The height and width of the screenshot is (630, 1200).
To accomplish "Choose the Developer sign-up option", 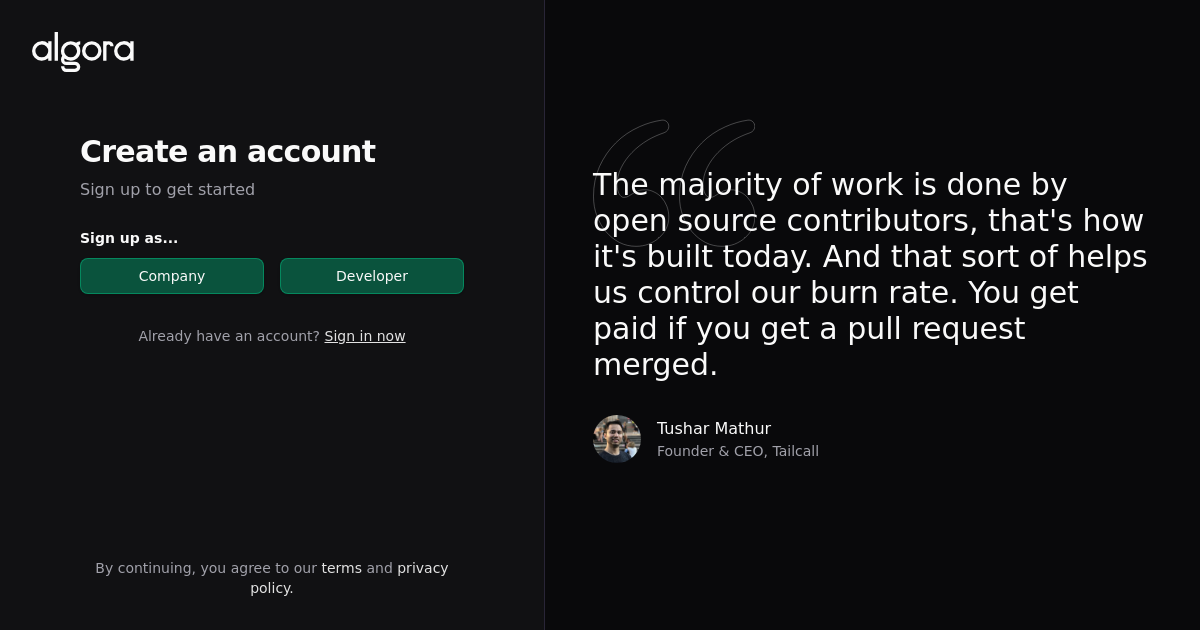I will pos(372,276).
